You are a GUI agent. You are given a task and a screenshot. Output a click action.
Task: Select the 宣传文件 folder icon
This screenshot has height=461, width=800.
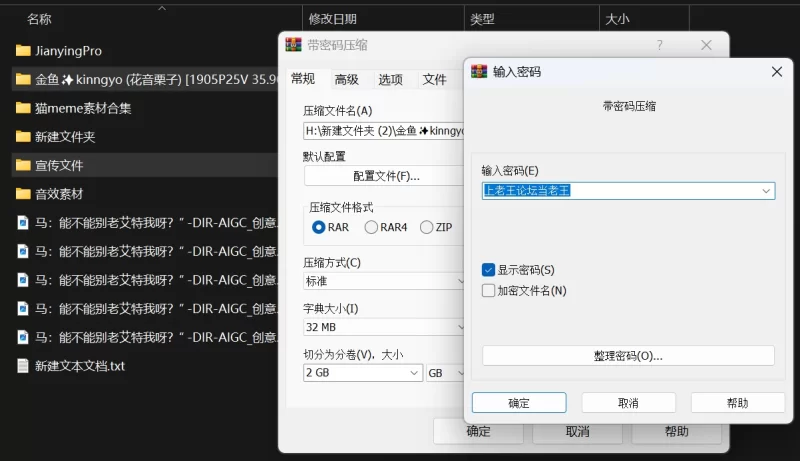(23, 165)
